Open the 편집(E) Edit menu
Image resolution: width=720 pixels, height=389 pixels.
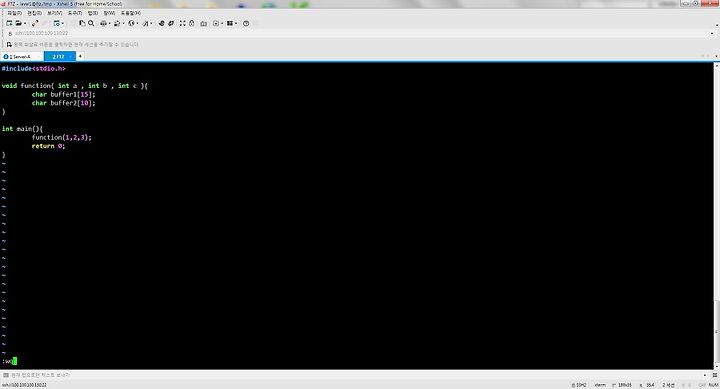pyautogui.click(x=34, y=13)
